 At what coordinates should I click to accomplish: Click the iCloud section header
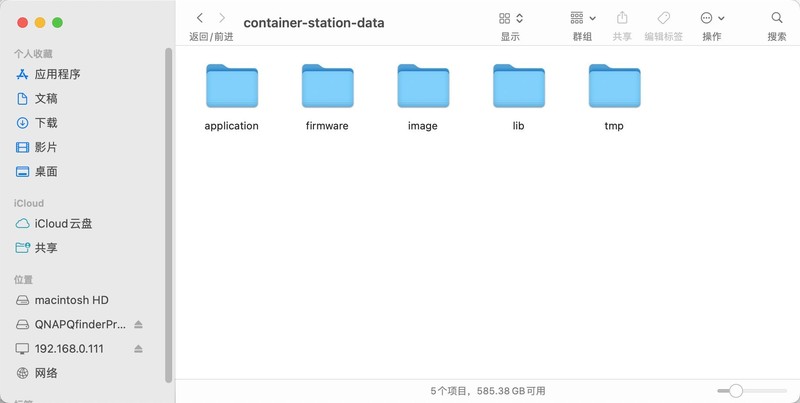[29, 203]
